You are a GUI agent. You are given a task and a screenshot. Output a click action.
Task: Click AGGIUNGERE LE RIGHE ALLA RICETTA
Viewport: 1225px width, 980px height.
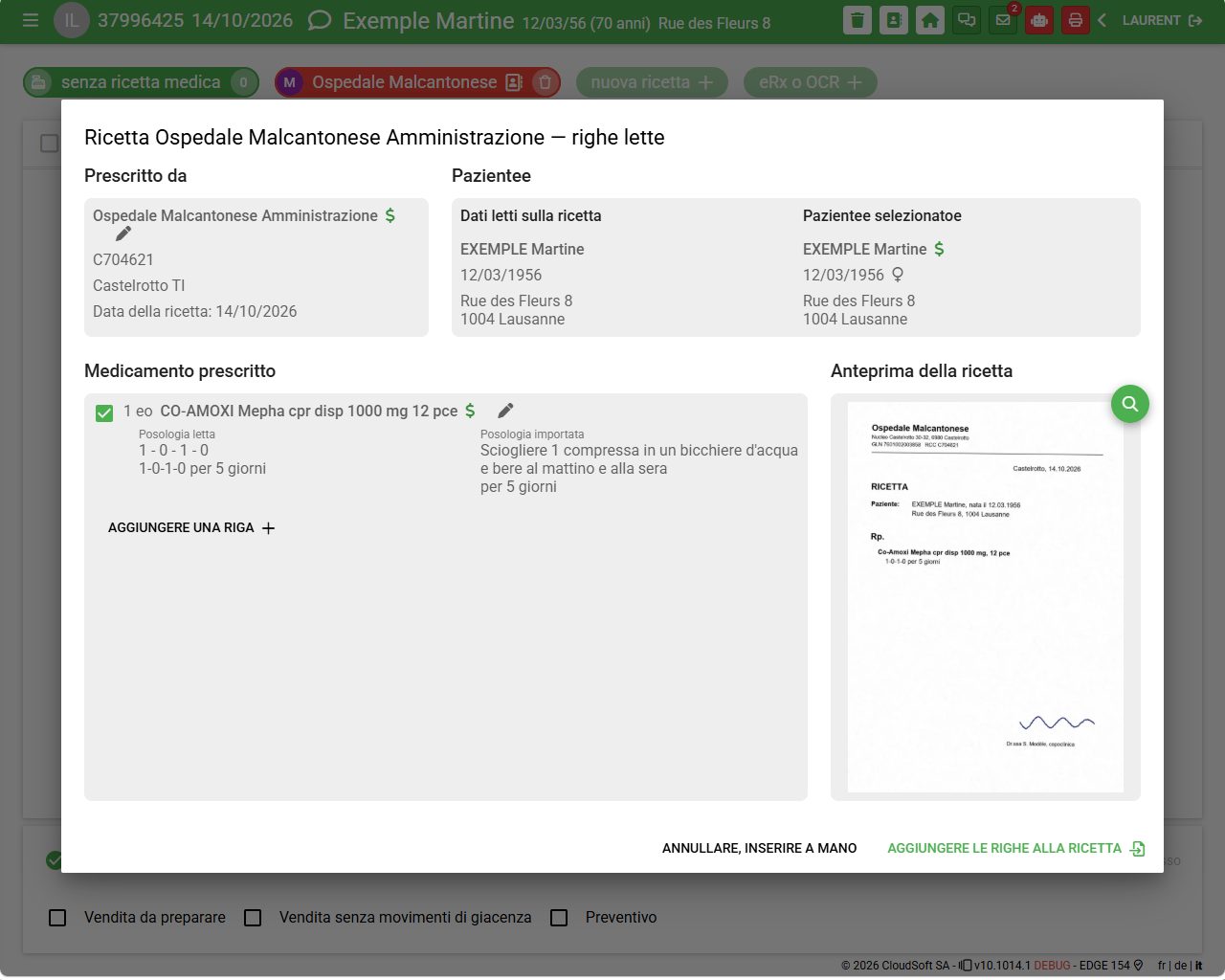click(x=1015, y=848)
